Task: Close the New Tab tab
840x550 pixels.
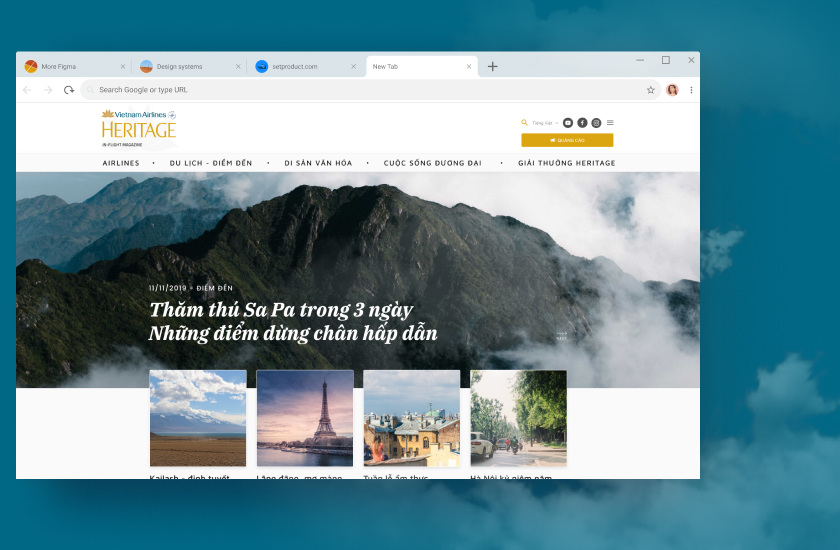Action: 469,66
